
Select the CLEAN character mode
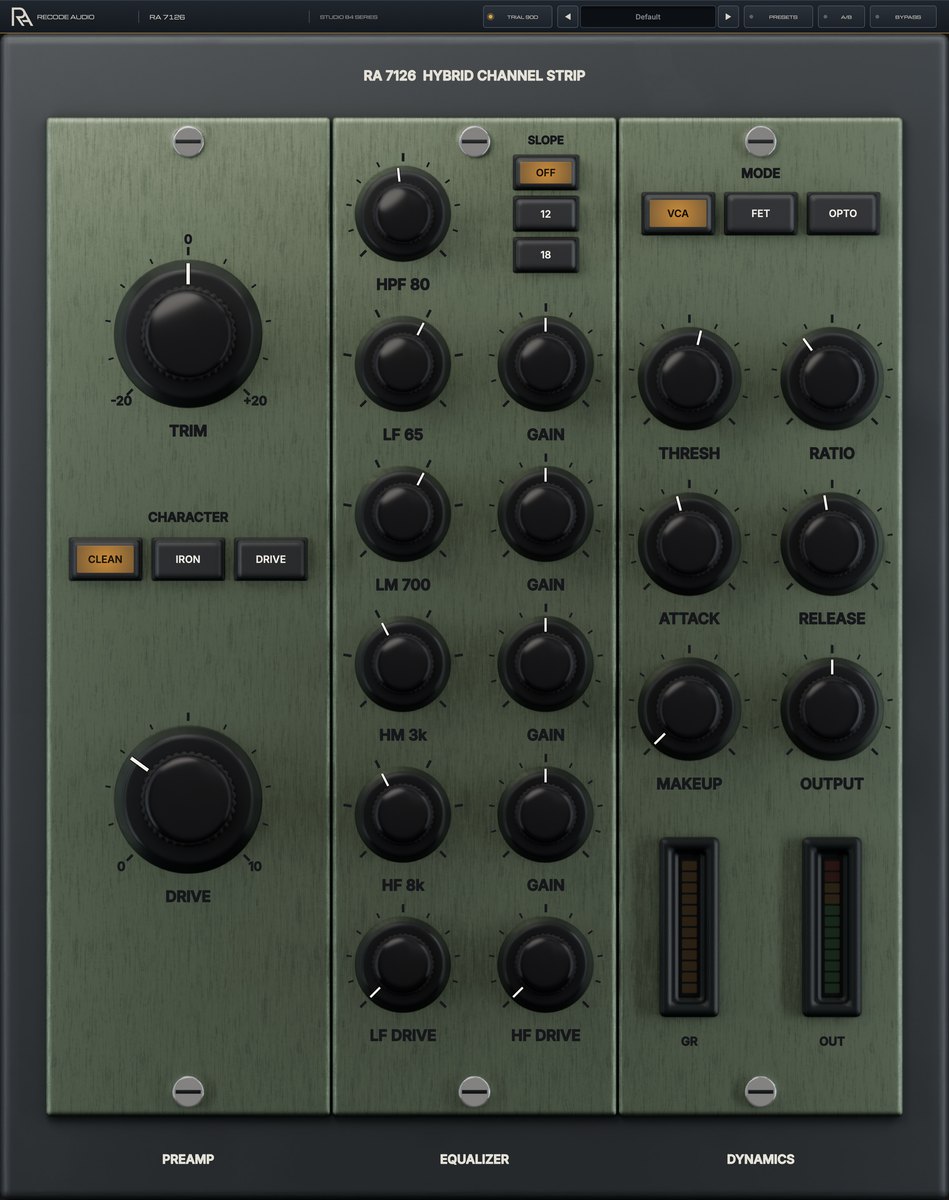click(105, 559)
